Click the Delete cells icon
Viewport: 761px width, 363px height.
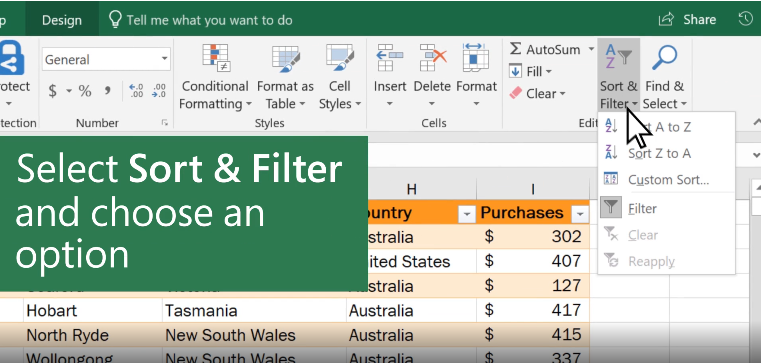432,57
